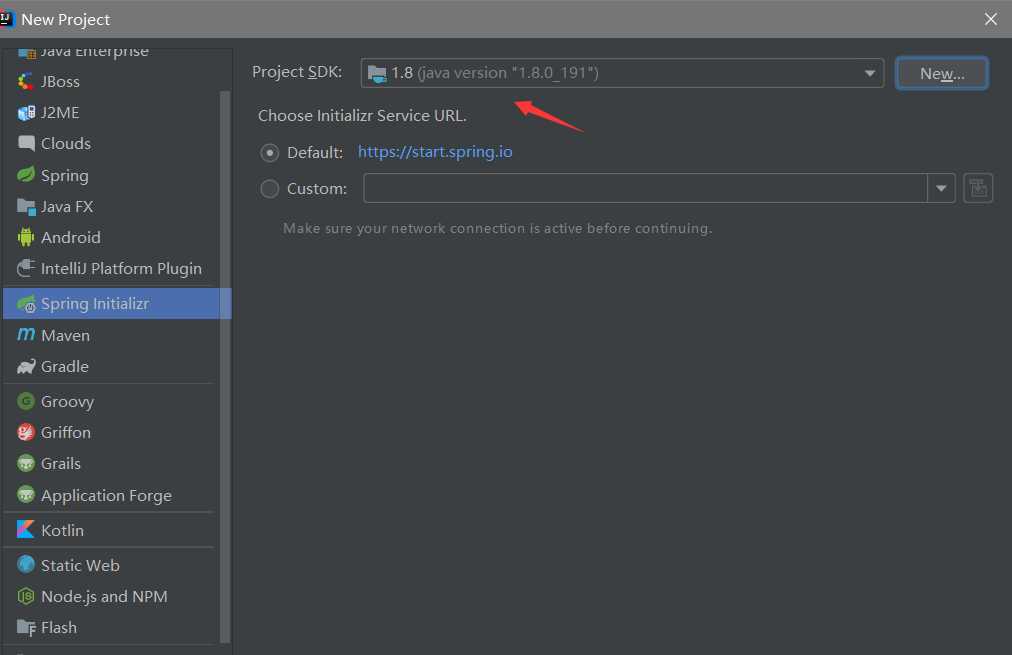Open the https://start.spring.io link
The height and width of the screenshot is (655, 1012).
coord(435,152)
